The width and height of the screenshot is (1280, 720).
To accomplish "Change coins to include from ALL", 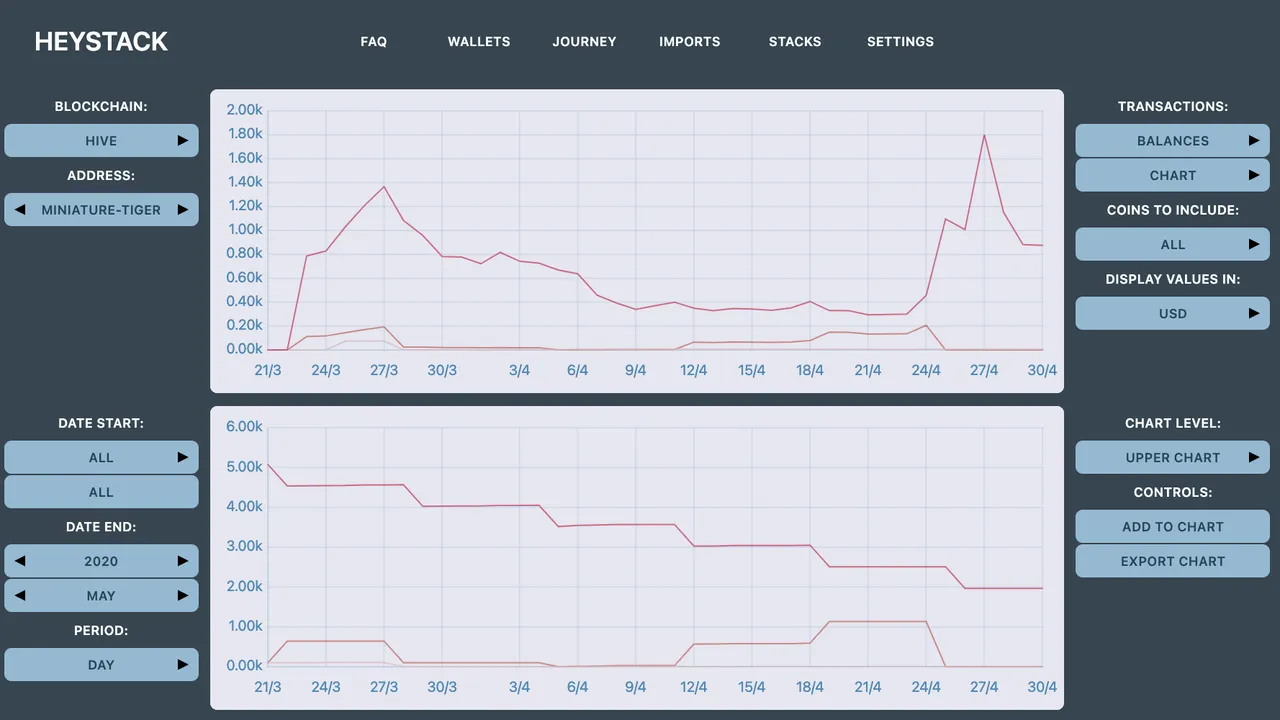I will [x=1172, y=244].
